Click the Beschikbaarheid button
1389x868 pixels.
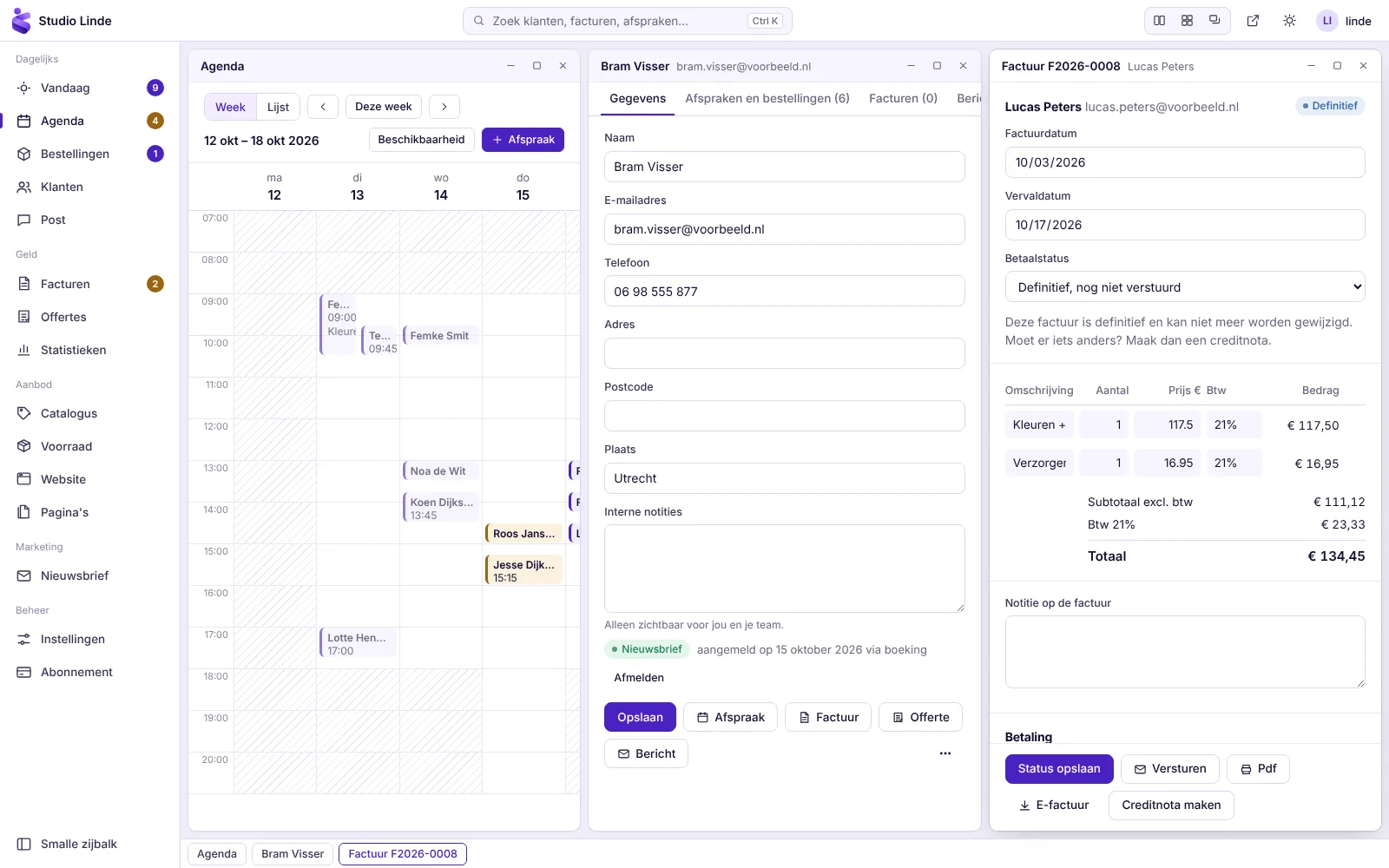pyautogui.click(x=421, y=140)
